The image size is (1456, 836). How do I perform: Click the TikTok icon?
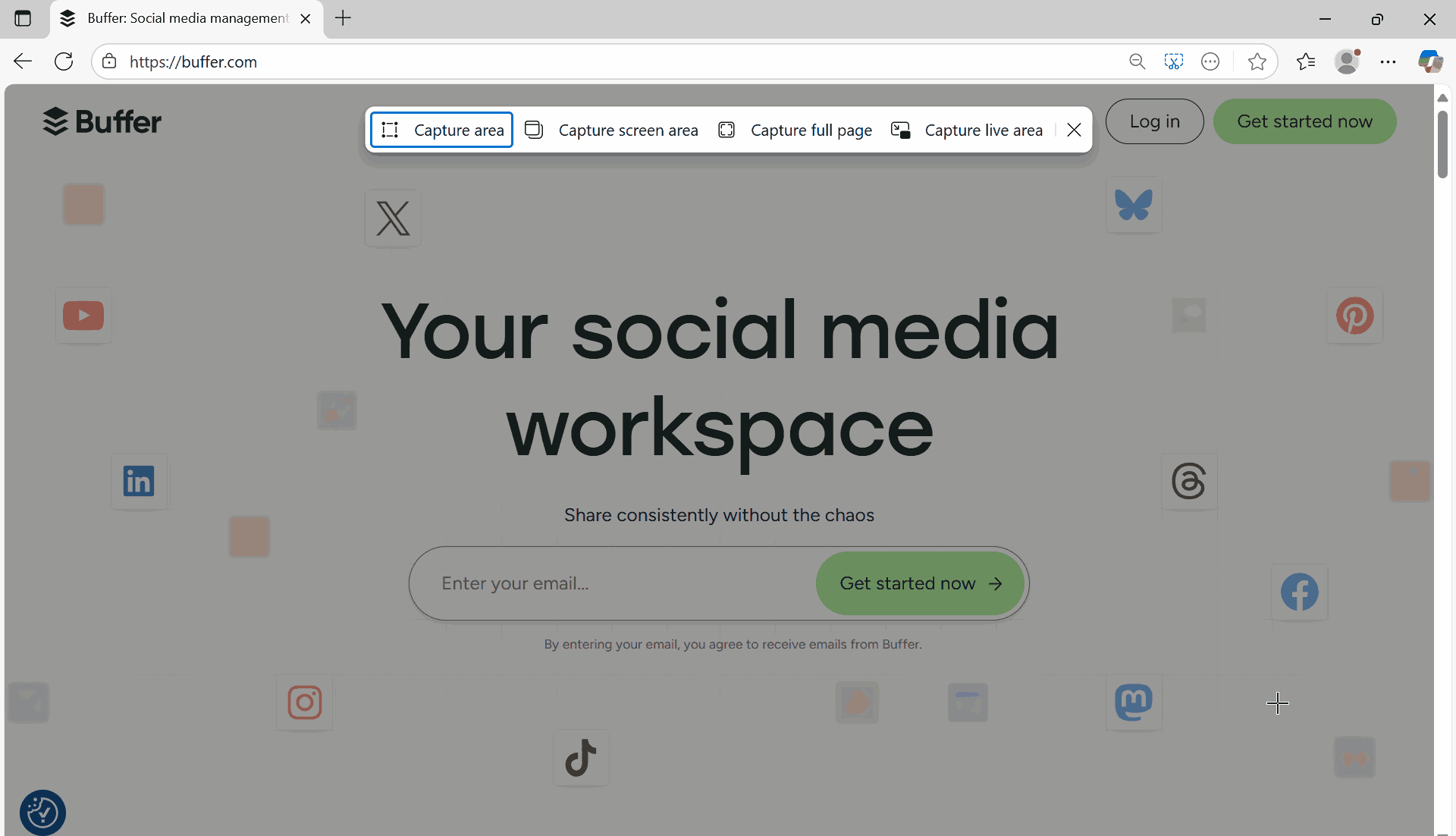click(580, 757)
